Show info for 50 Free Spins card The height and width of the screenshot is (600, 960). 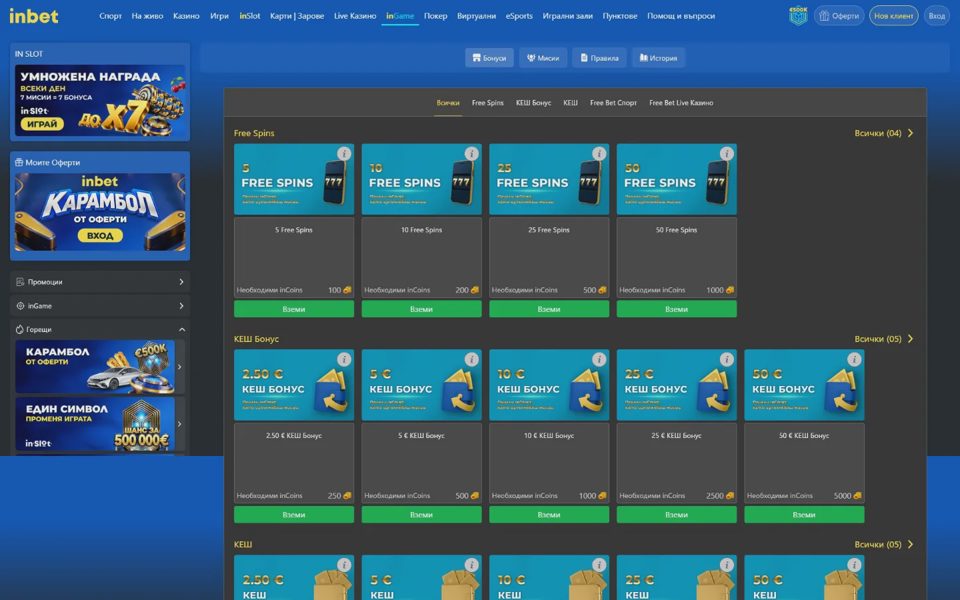coord(726,154)
